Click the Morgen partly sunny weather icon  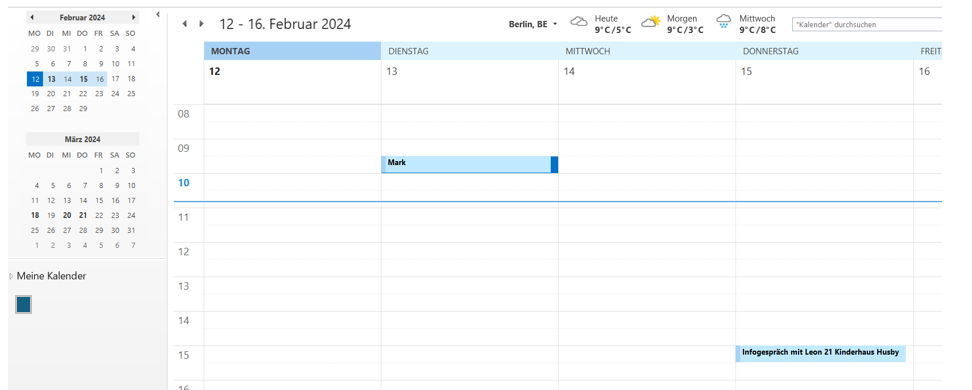[651, 23]
